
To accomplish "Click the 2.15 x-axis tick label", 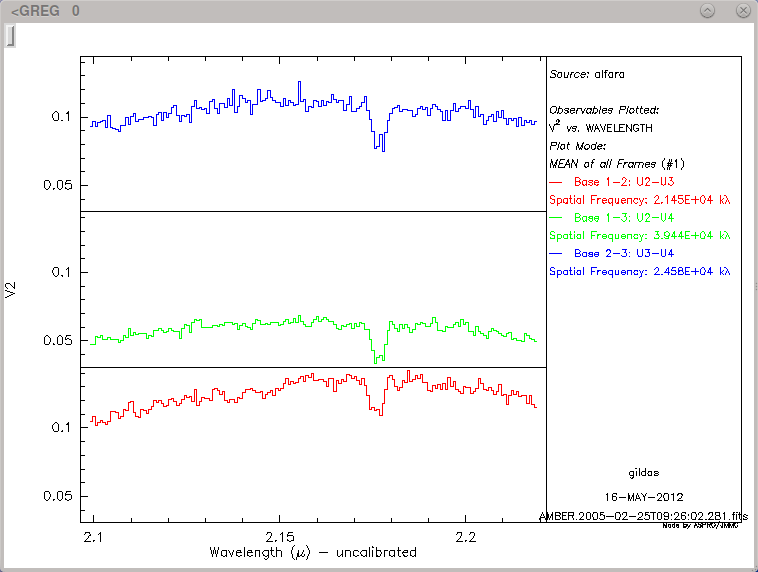I will (x=279, y=537).
